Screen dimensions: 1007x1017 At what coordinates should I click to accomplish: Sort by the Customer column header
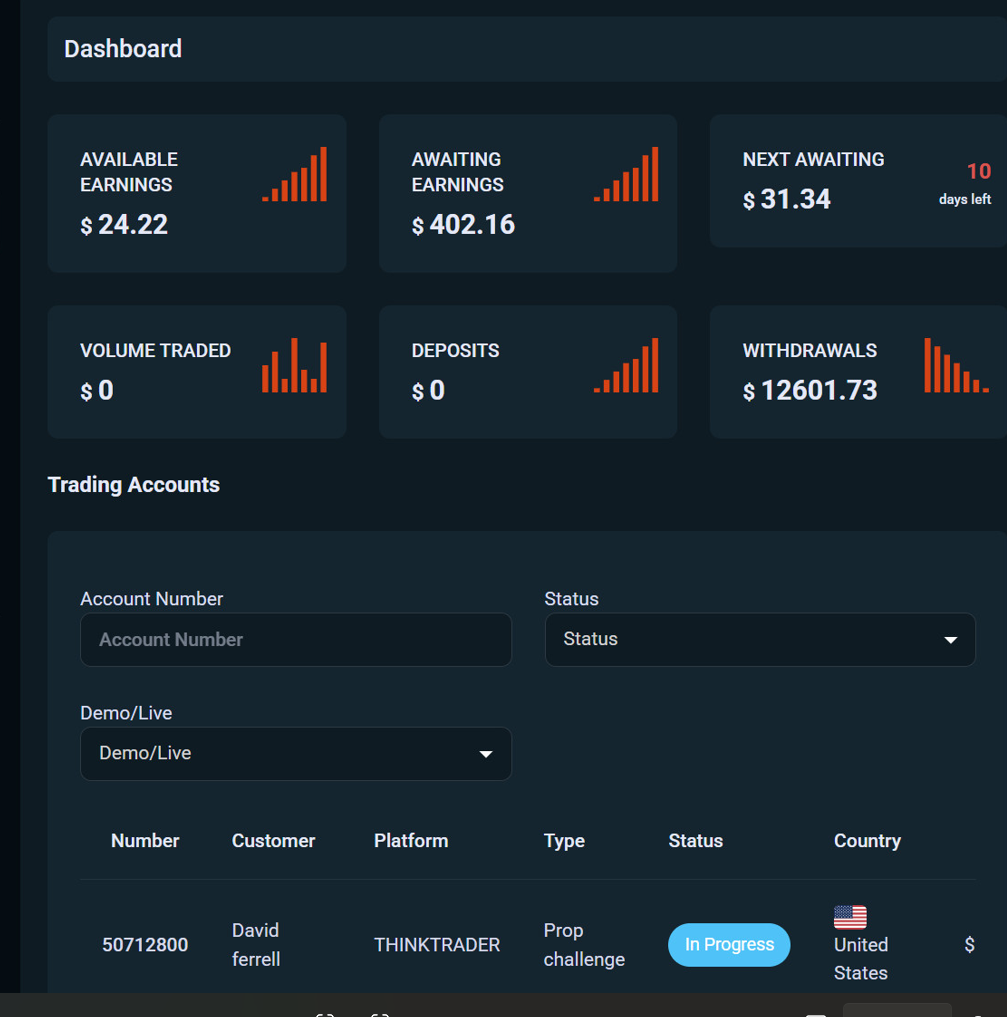273,841
